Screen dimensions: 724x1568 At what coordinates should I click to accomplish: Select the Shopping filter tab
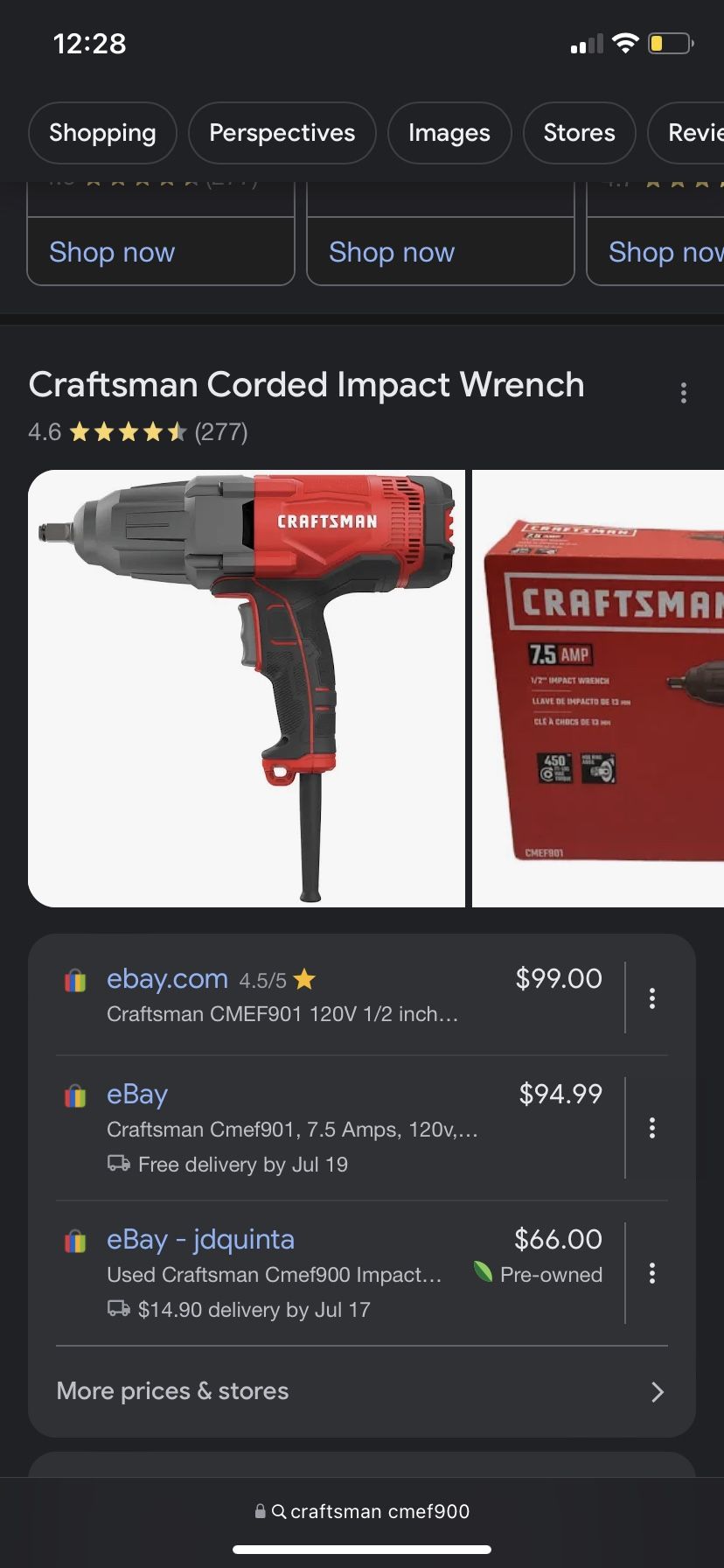click(102, 133)
